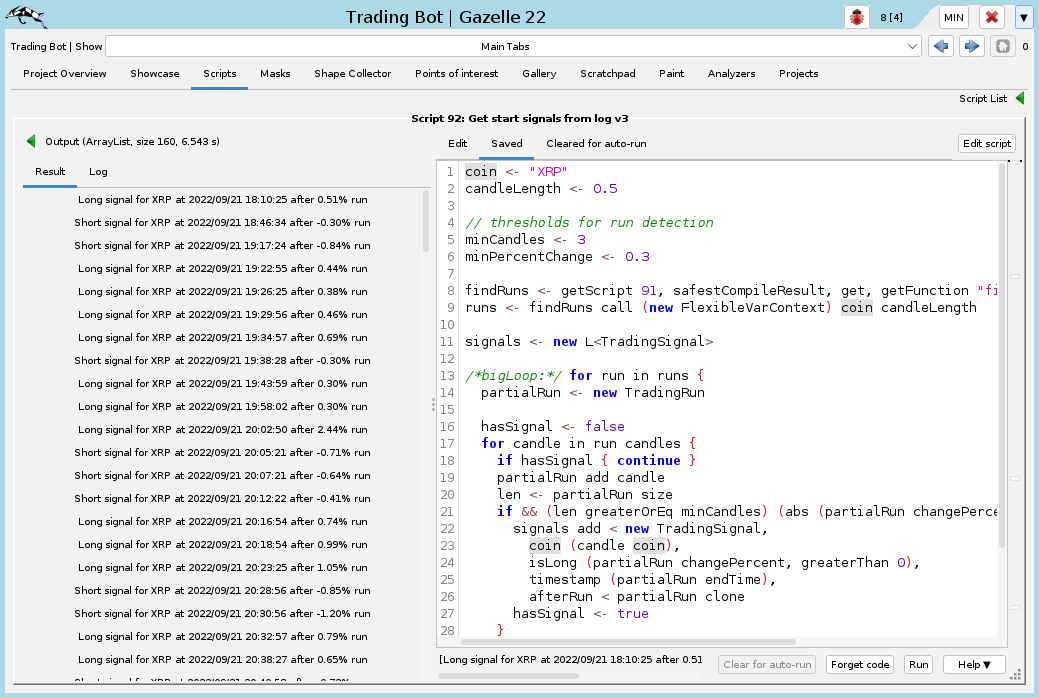This screenshot has height=698, width=1039.
Task: Select the Edit tab above code
Action: tap(457, 144)
